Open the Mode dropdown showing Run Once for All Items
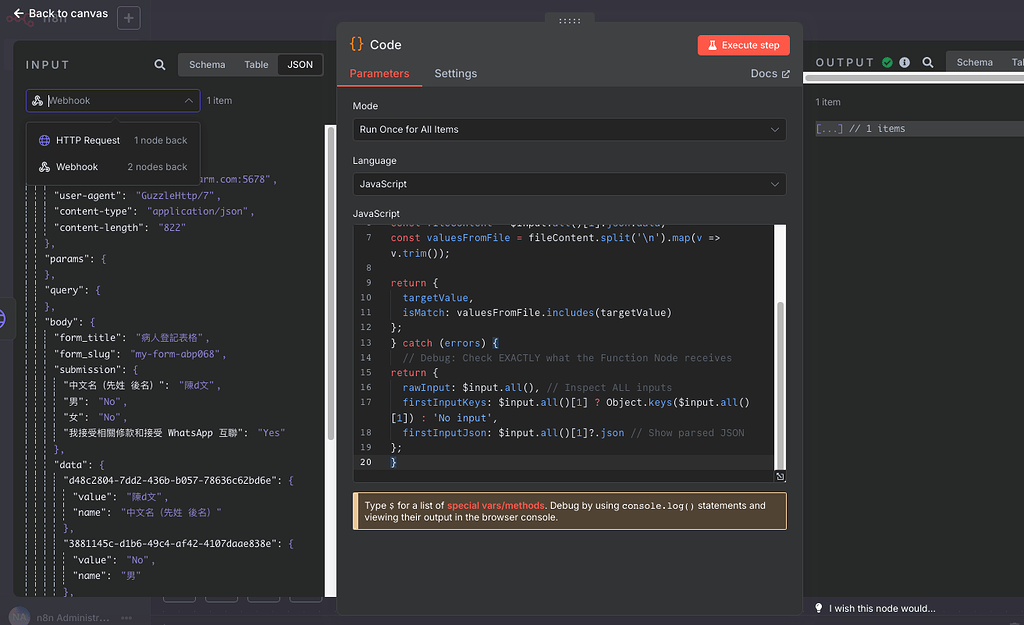Viewport: 1024px width, 625px height. click(569, 129)
